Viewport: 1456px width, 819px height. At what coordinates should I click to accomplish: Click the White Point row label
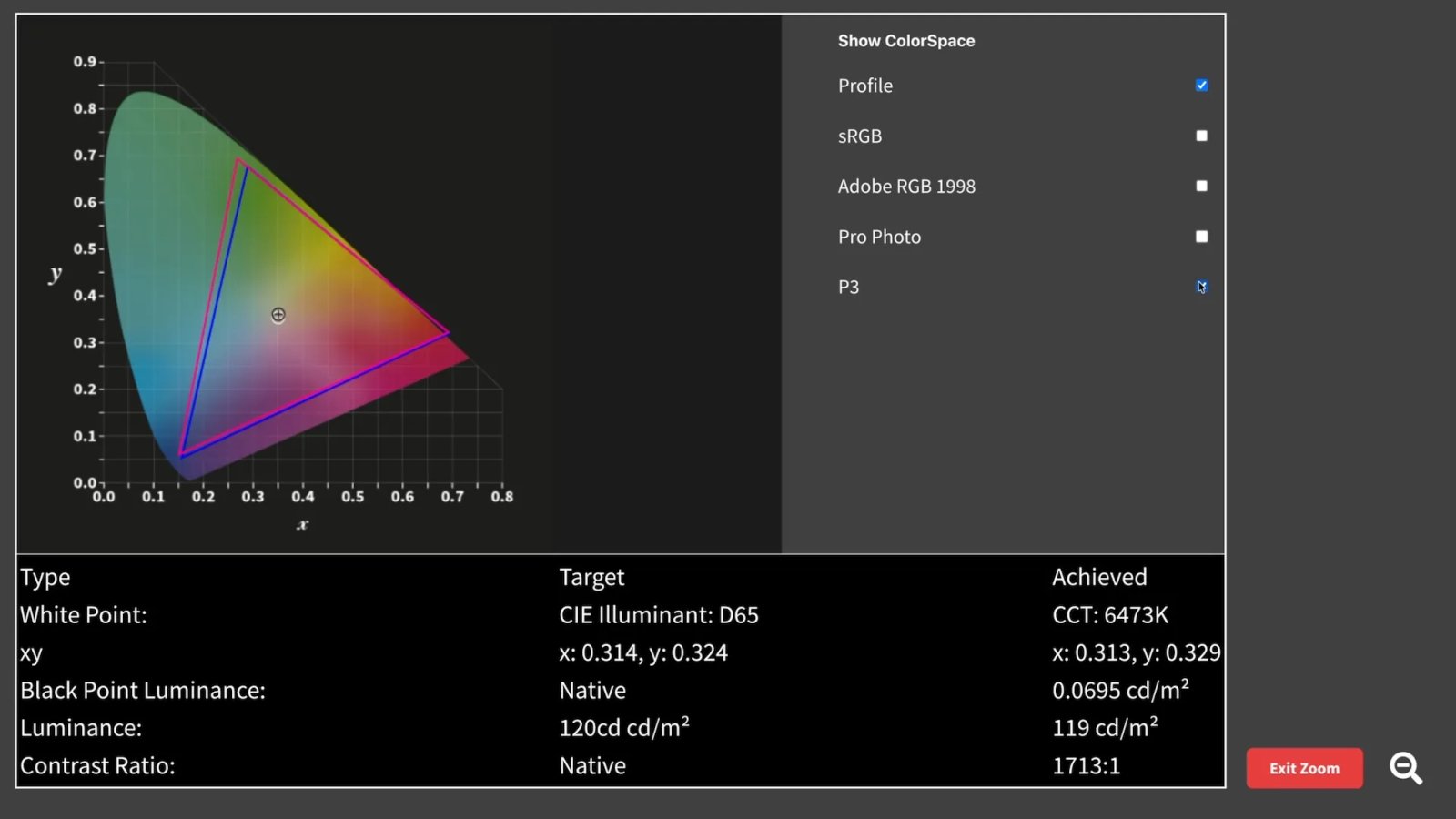tap(84, 615)
